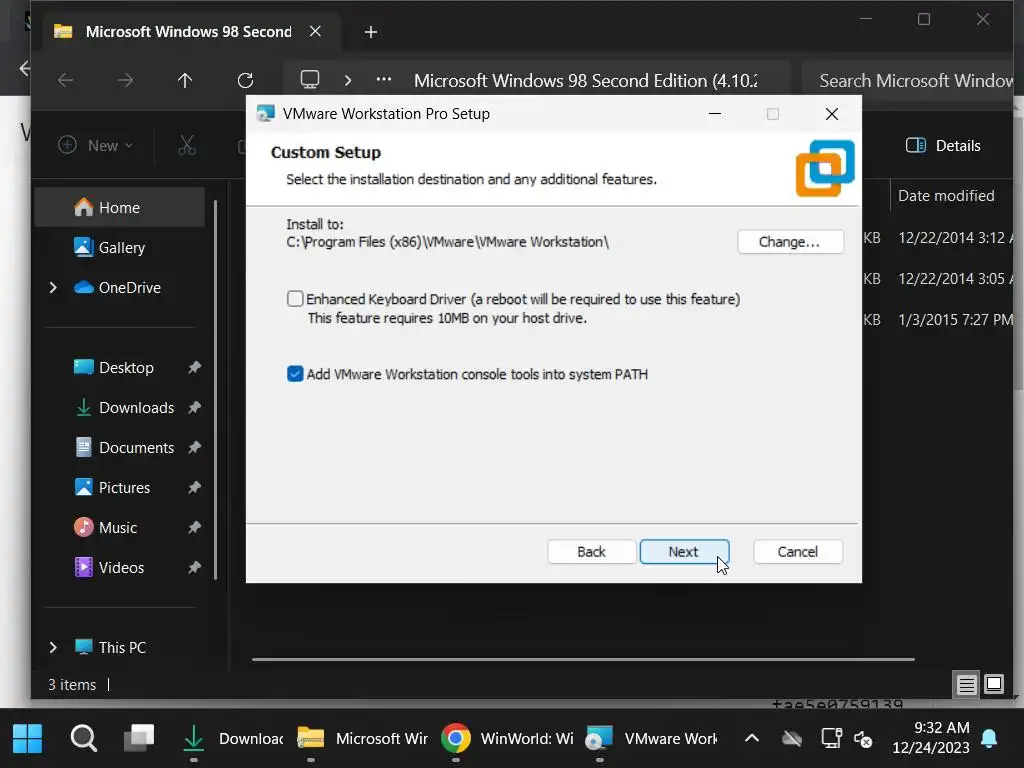Unpin Downloads using its pin icon

[x=194, y=408]
